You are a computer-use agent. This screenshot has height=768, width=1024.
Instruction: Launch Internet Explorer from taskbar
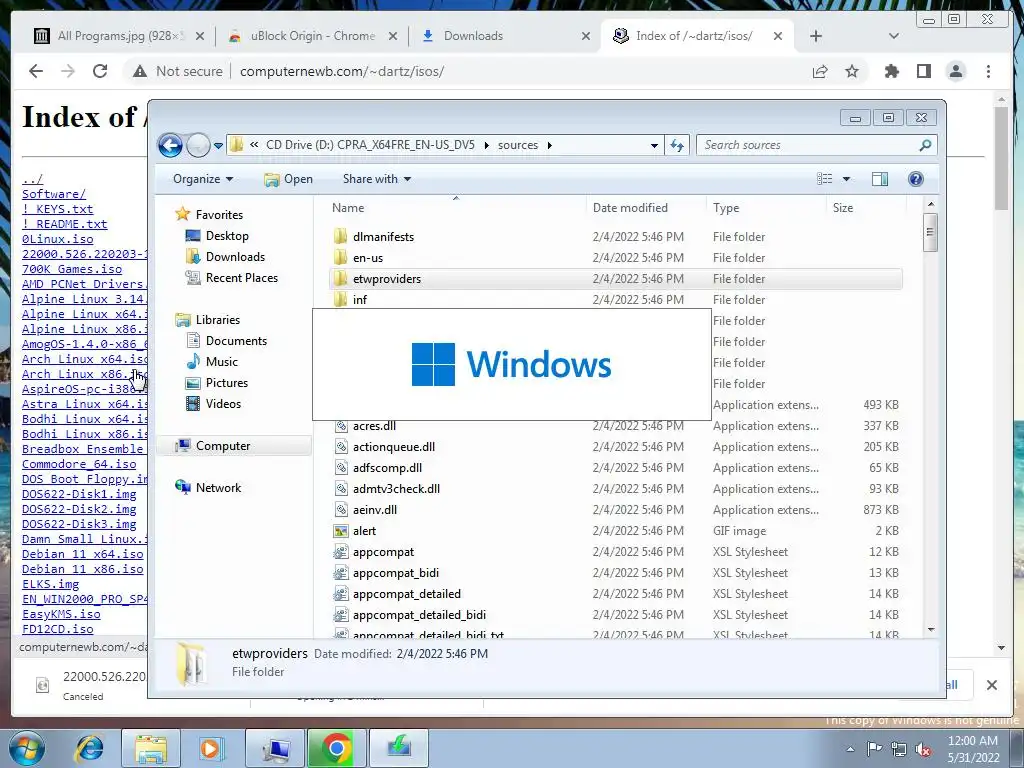(89, 748)
